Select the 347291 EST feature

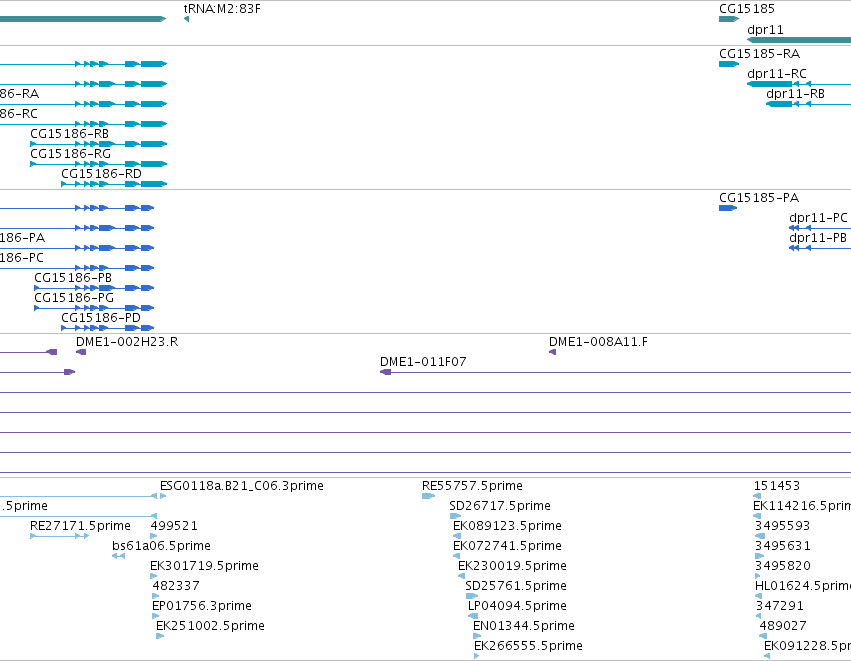point(779,606)
